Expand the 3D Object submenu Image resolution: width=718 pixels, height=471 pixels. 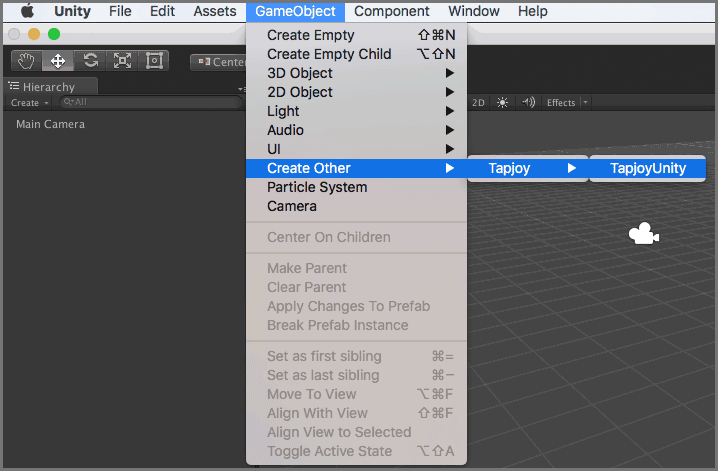pos(356,73)
